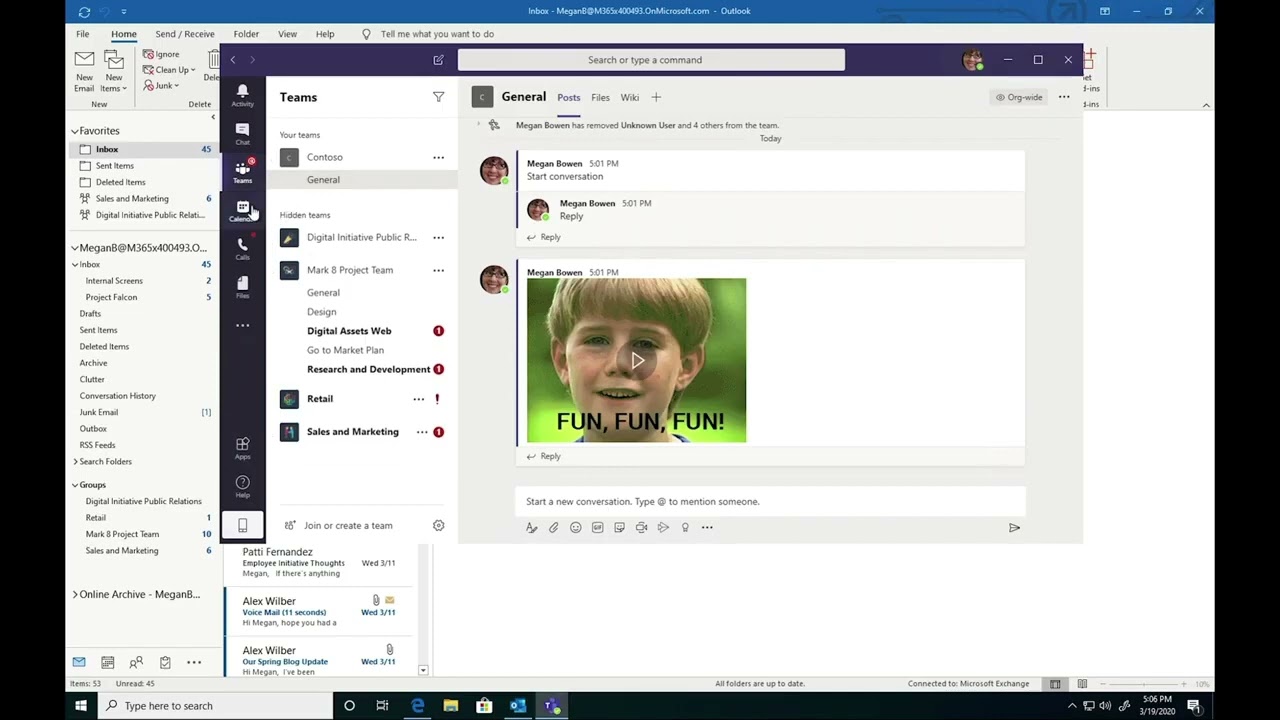Reply to the Start conversation thread
Screen dimensions: 1280x720
(x=544, y=237)
